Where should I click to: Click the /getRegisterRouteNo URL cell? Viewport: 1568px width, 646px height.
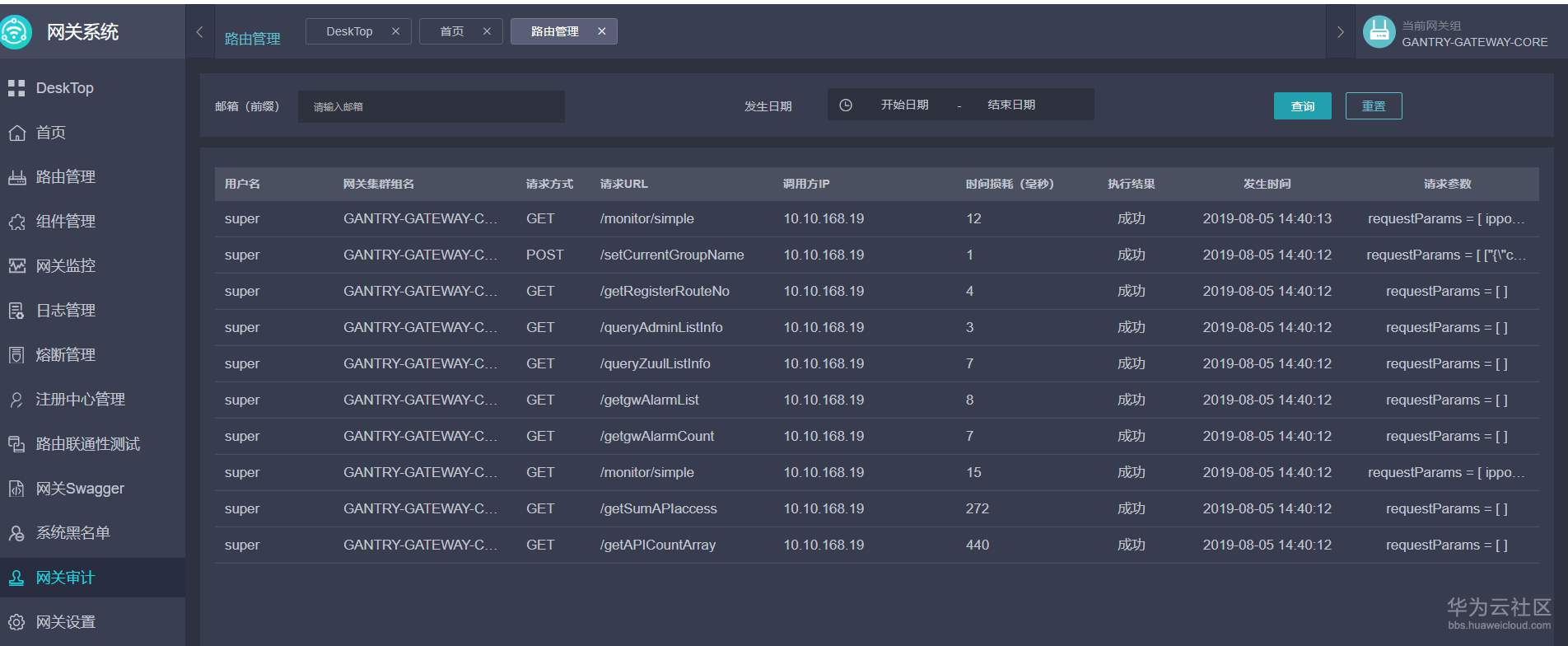point(665,292)
